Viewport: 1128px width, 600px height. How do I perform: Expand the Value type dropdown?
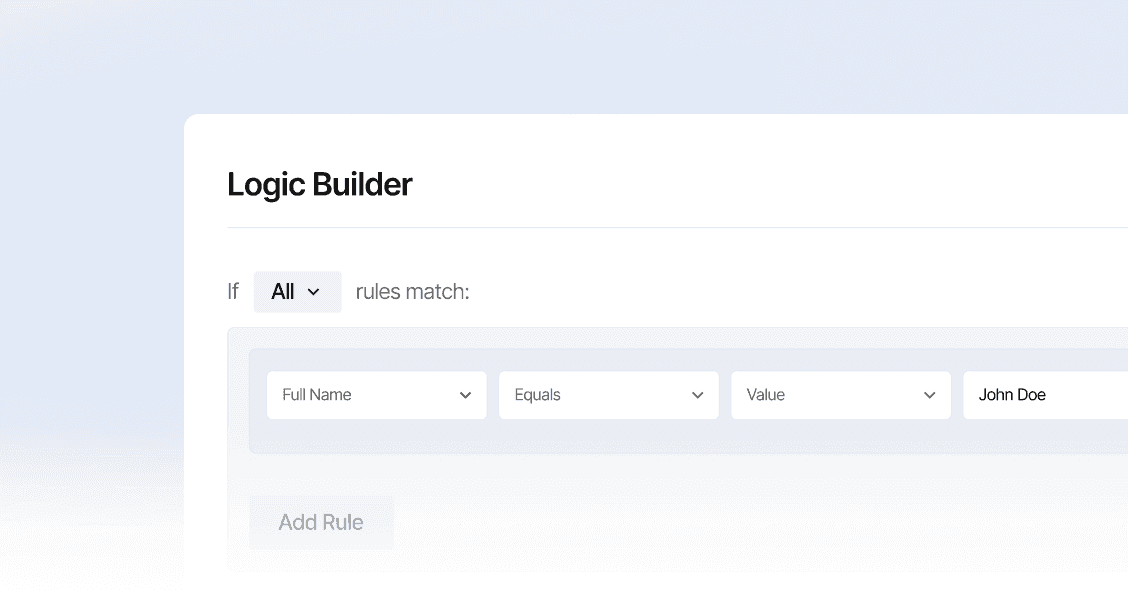(840, 395)
